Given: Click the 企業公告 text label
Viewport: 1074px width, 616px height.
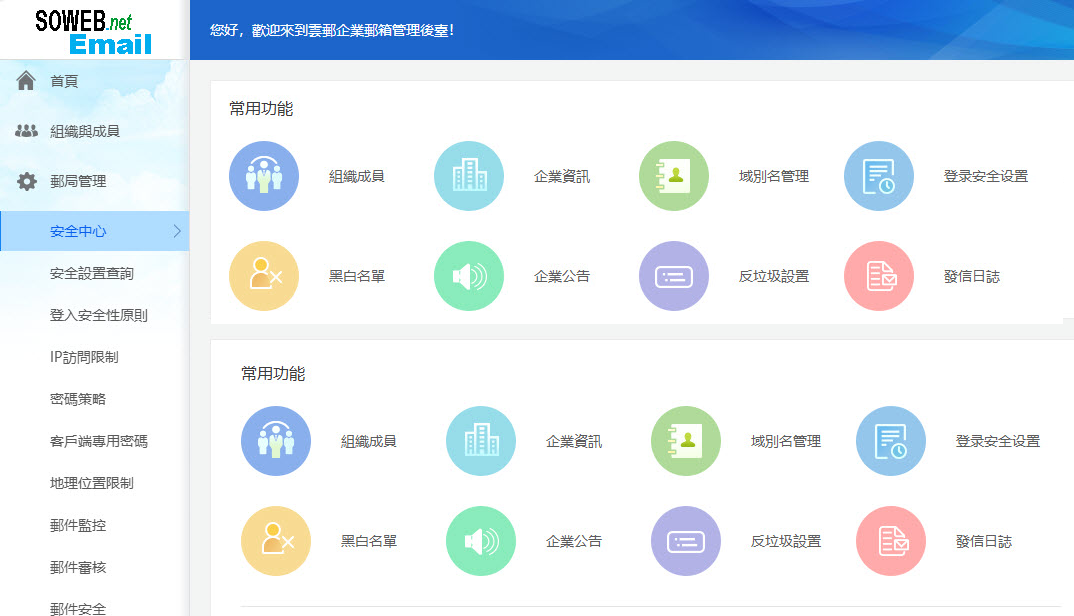Looking at the screenshot, I should pyautogui.click(x=563, y=275).
